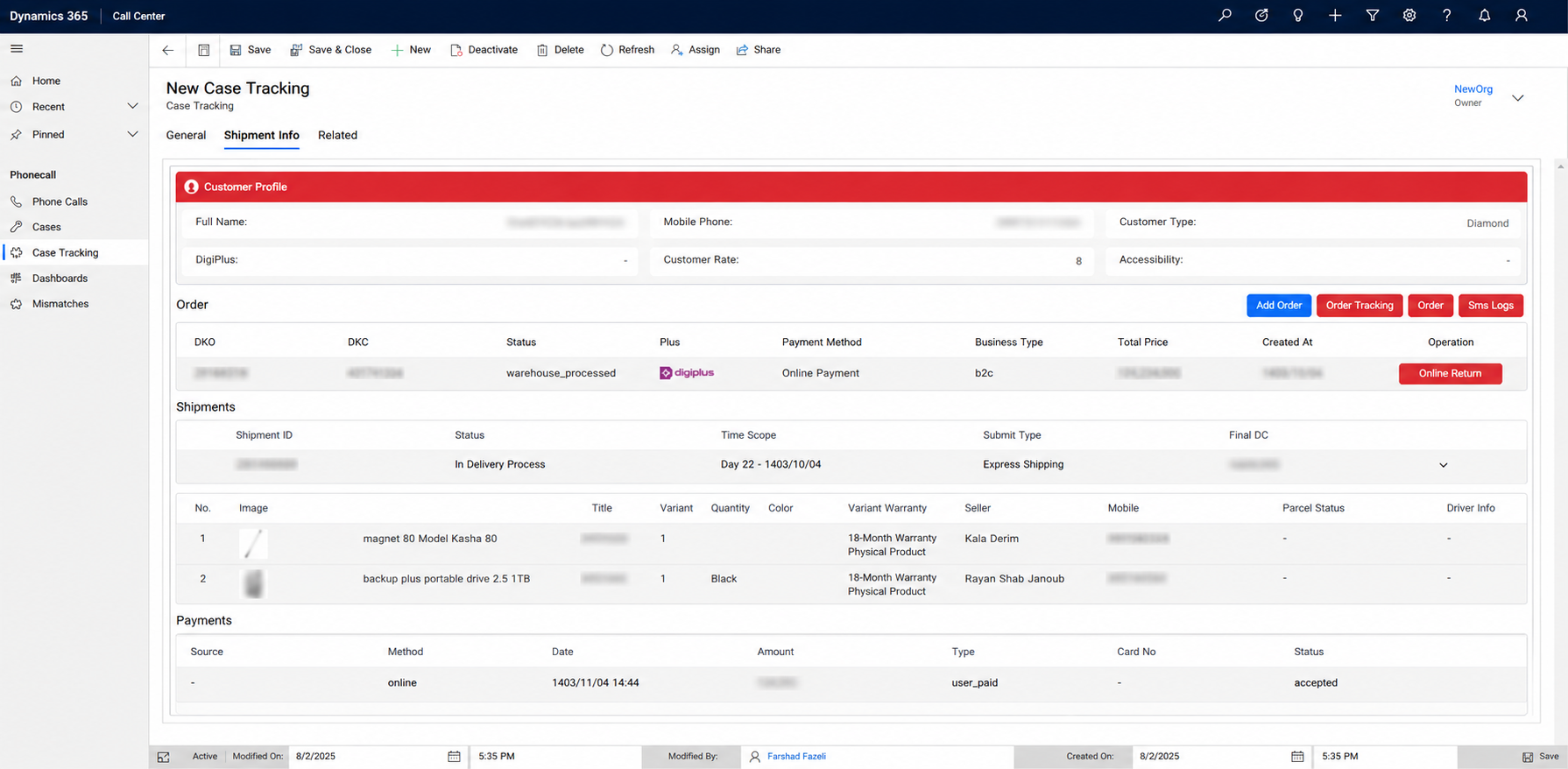Click the blue Add Order button
Image resolution: width=1568 pixels, height=769 pixels.
point(1279,306)
